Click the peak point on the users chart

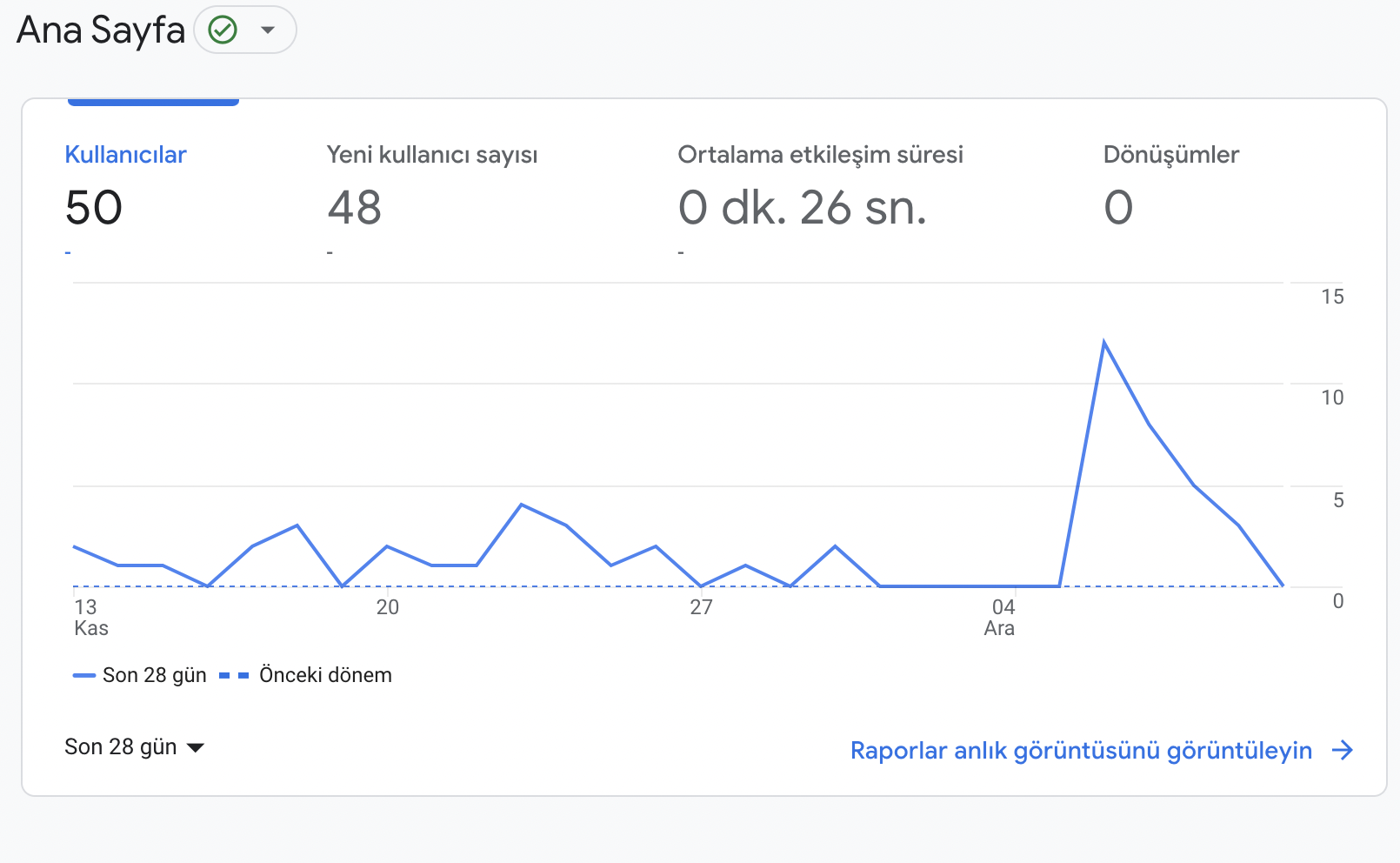pyautogui.click(x=1103, y=342)
